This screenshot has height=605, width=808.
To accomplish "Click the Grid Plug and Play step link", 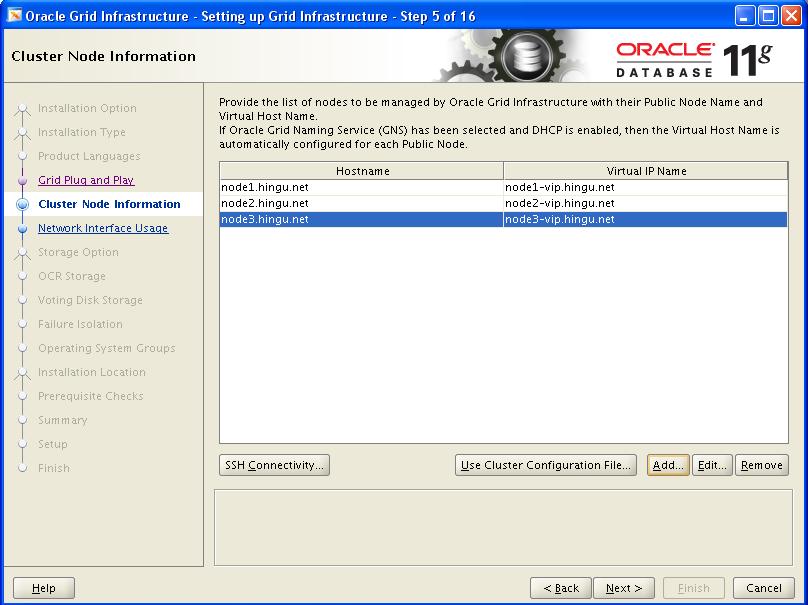I will (86, 180).
